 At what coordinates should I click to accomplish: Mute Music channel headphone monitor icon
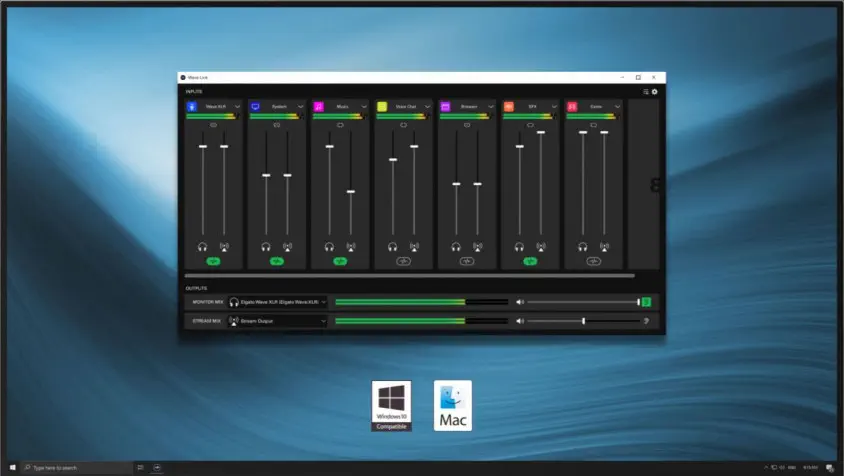pyautogui.click(x=329, y=247)
